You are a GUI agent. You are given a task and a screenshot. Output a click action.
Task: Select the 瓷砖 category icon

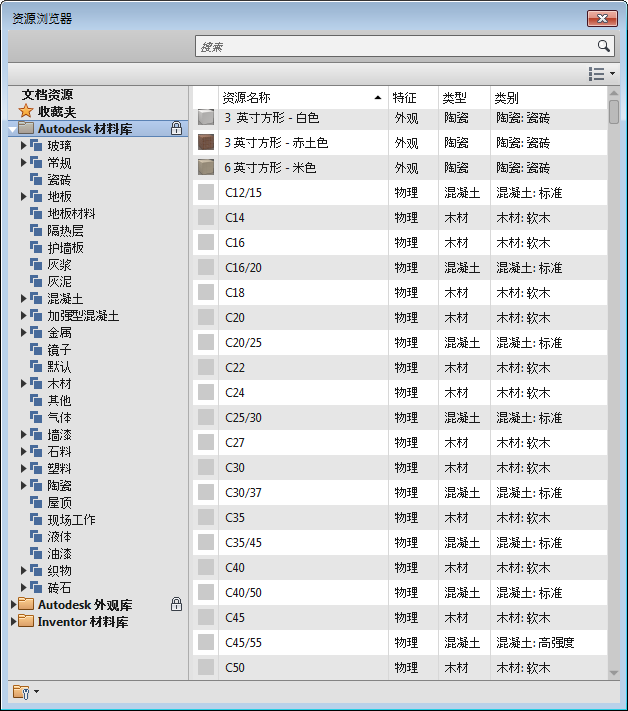click(36, 180)
